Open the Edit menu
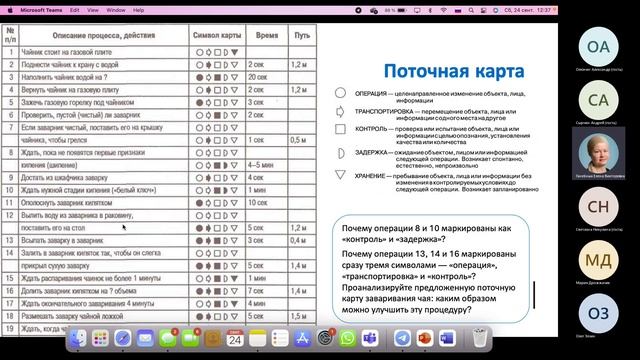The height and width of the screenshot is (360, 640). click(x=74, y=10)
